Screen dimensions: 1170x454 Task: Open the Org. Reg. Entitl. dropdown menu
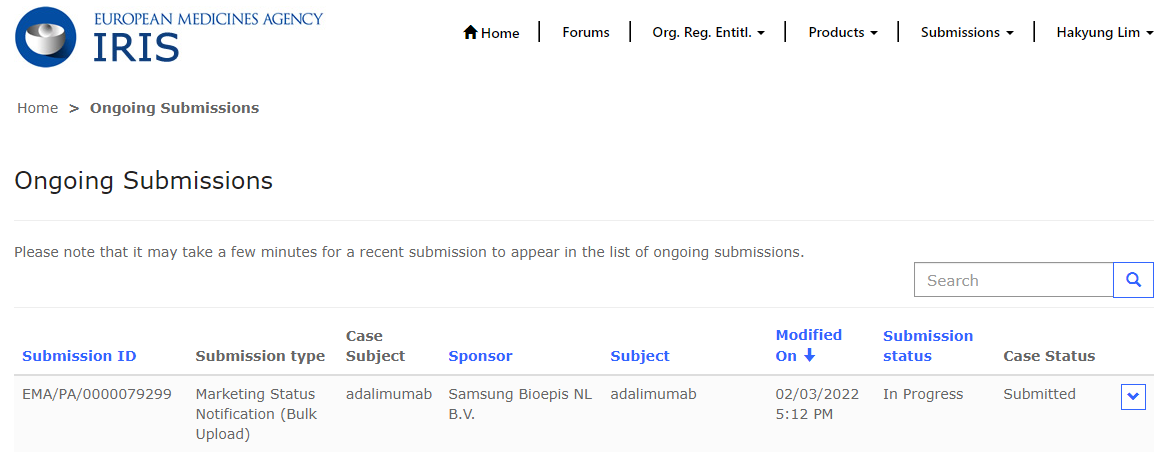coord(708,33)
